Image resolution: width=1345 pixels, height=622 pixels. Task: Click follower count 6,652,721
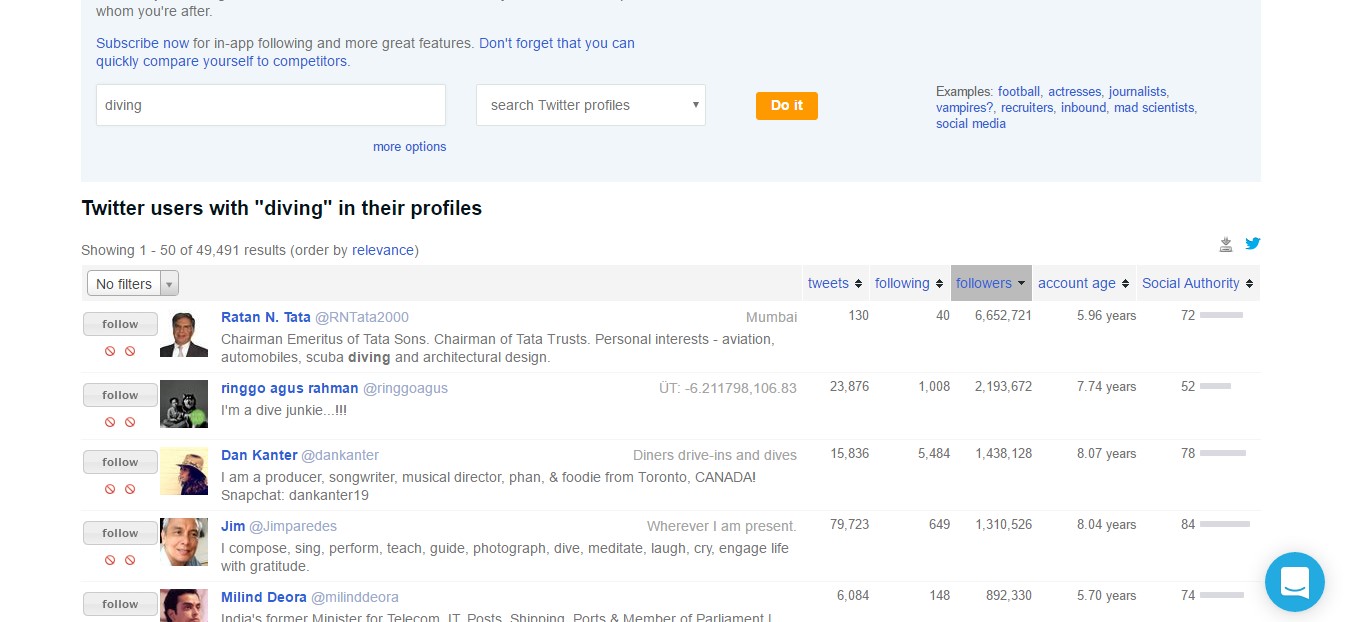[x=1003, y=316]
